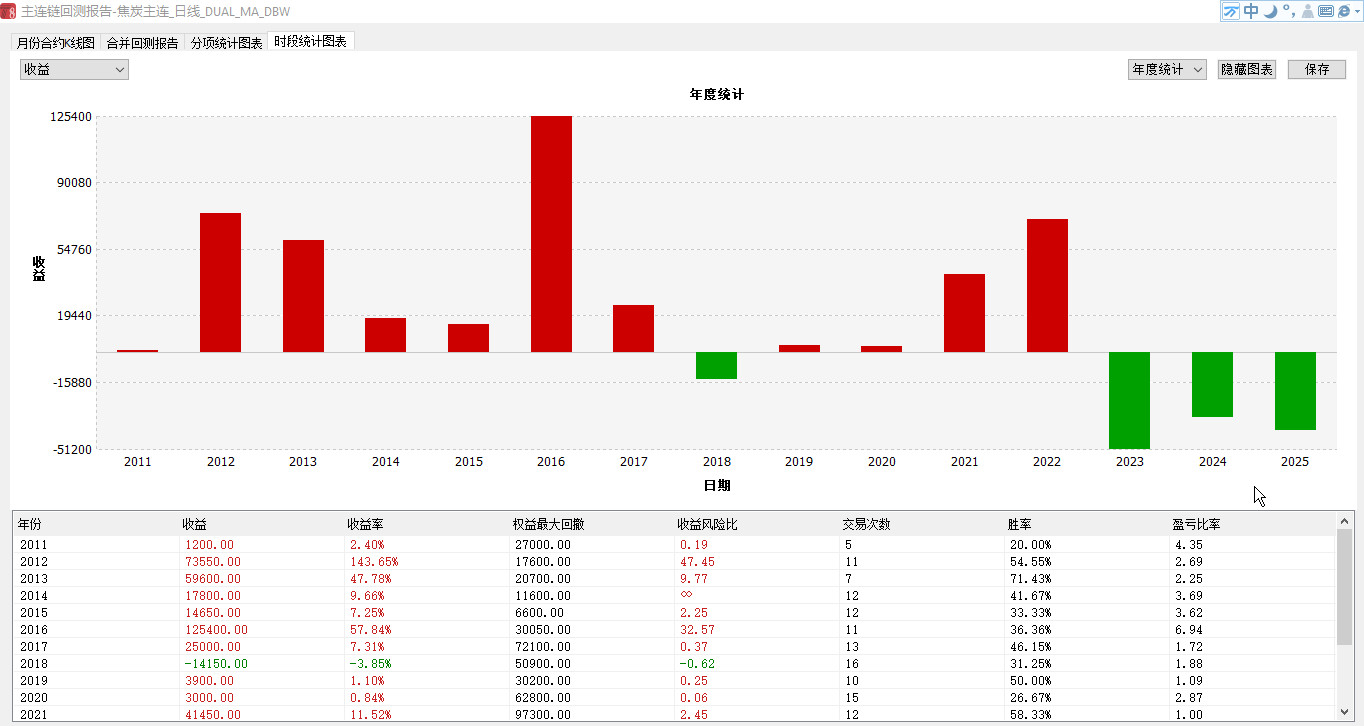Viewport: 1364px width, 726px height.
Task: Click the 收益率 column header
Action: [x=365, y=524]
